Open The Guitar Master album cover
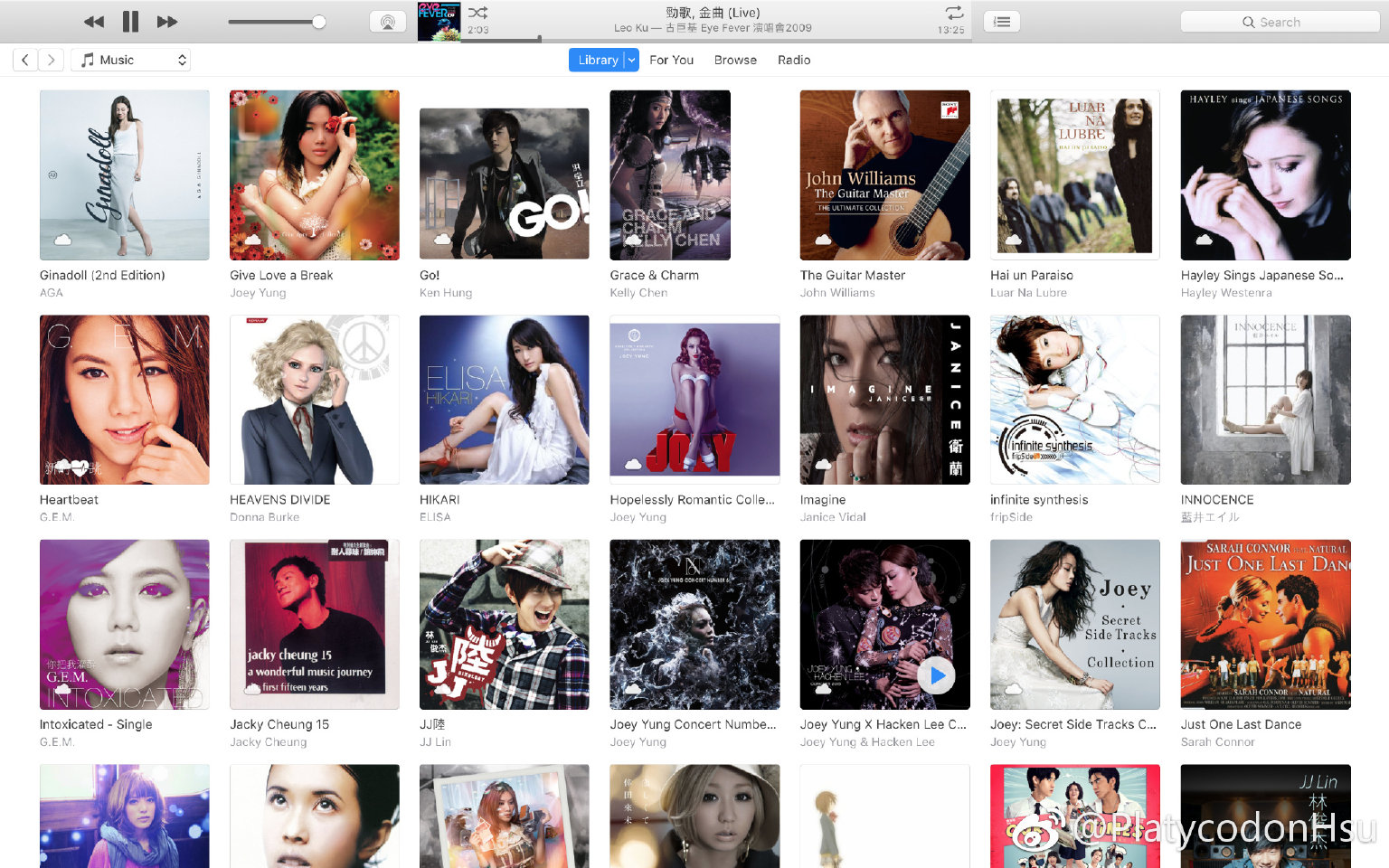 884,175
